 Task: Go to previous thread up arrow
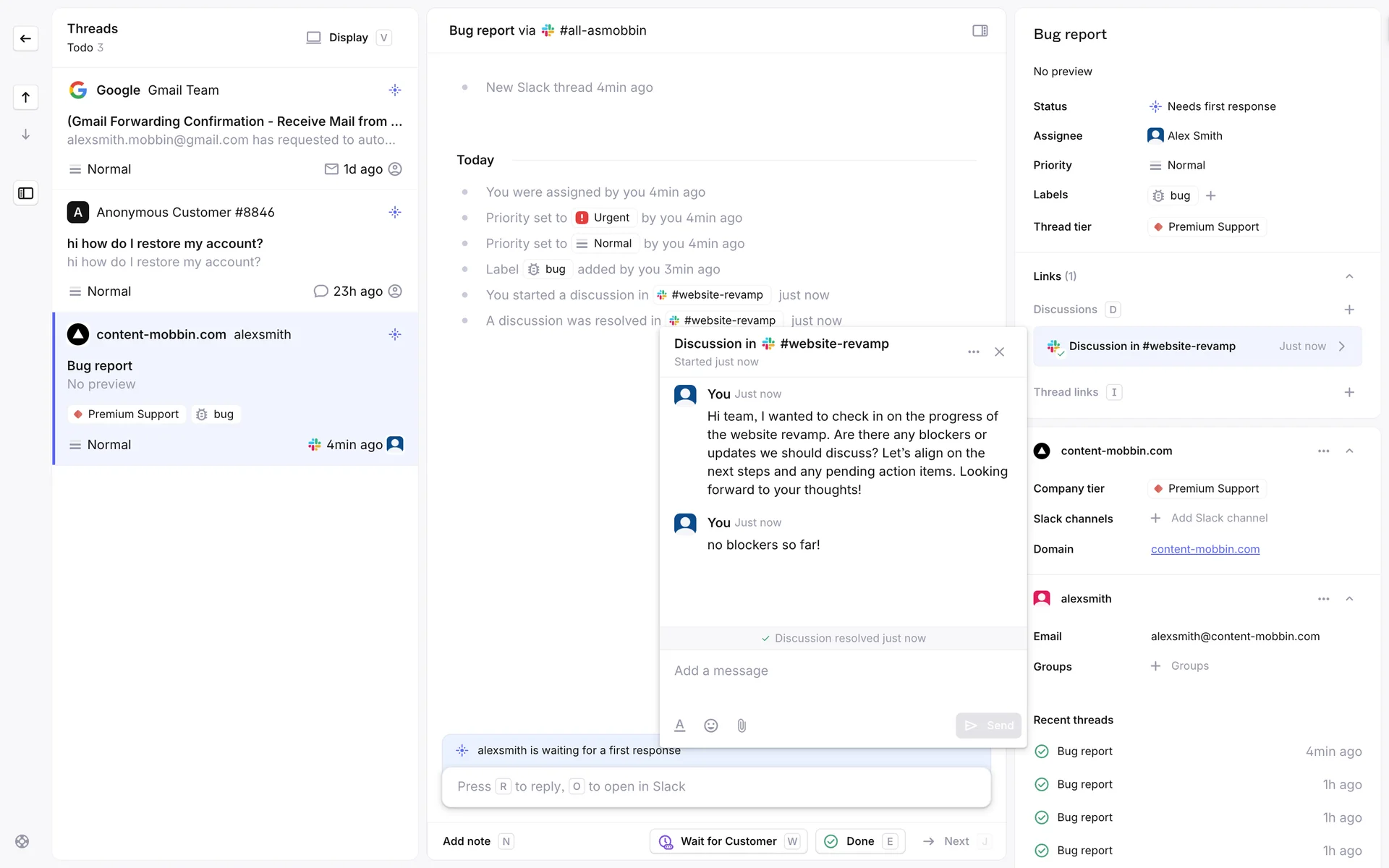pyautogui.click(x=25, y=97)
